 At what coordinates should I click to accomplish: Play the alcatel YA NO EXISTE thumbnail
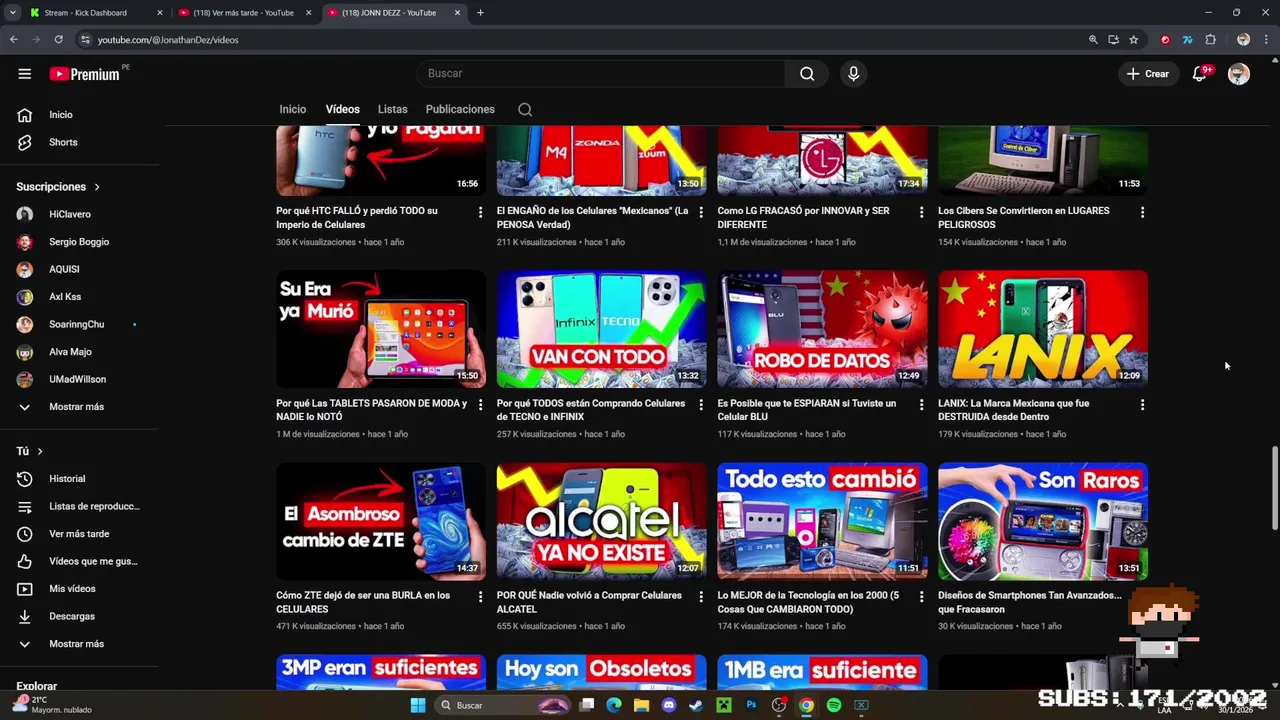[601, 521]
